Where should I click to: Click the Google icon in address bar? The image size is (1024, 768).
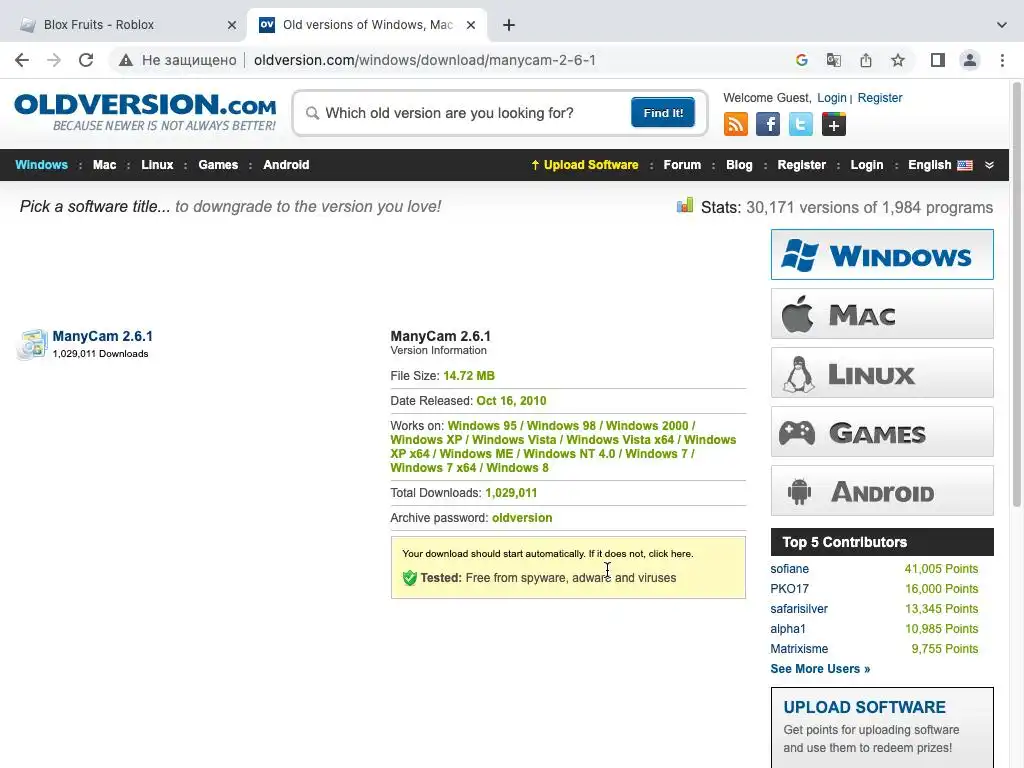point(802,60)
